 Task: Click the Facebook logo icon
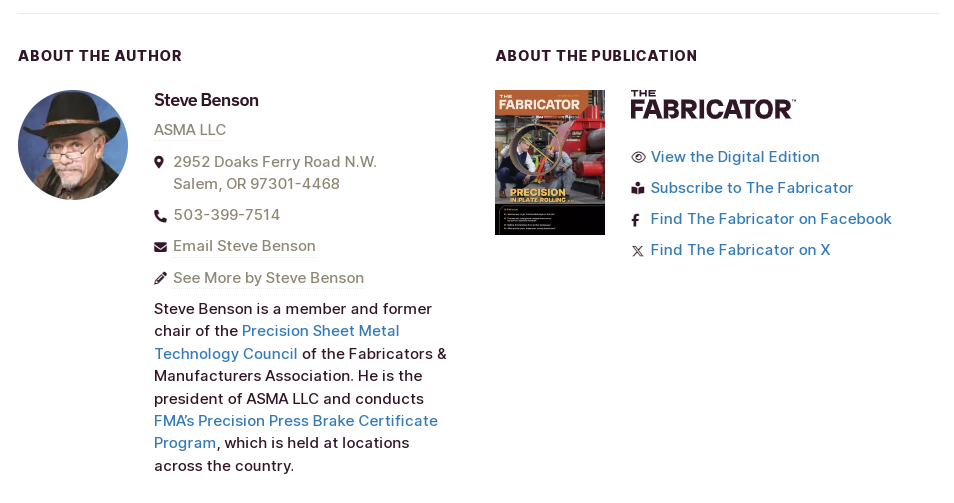tap(635, 220)
